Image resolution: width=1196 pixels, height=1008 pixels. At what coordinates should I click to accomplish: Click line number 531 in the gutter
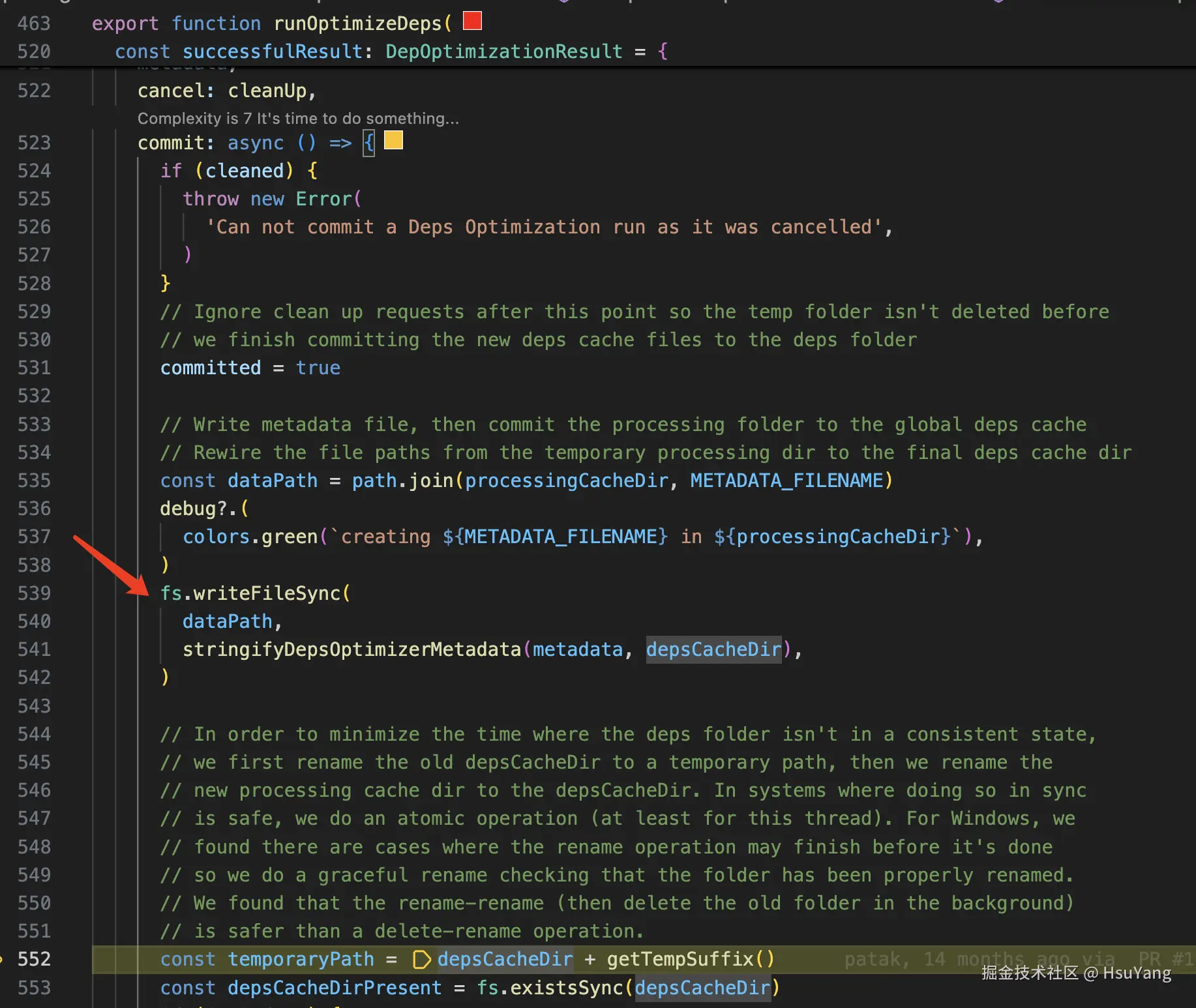34,368
